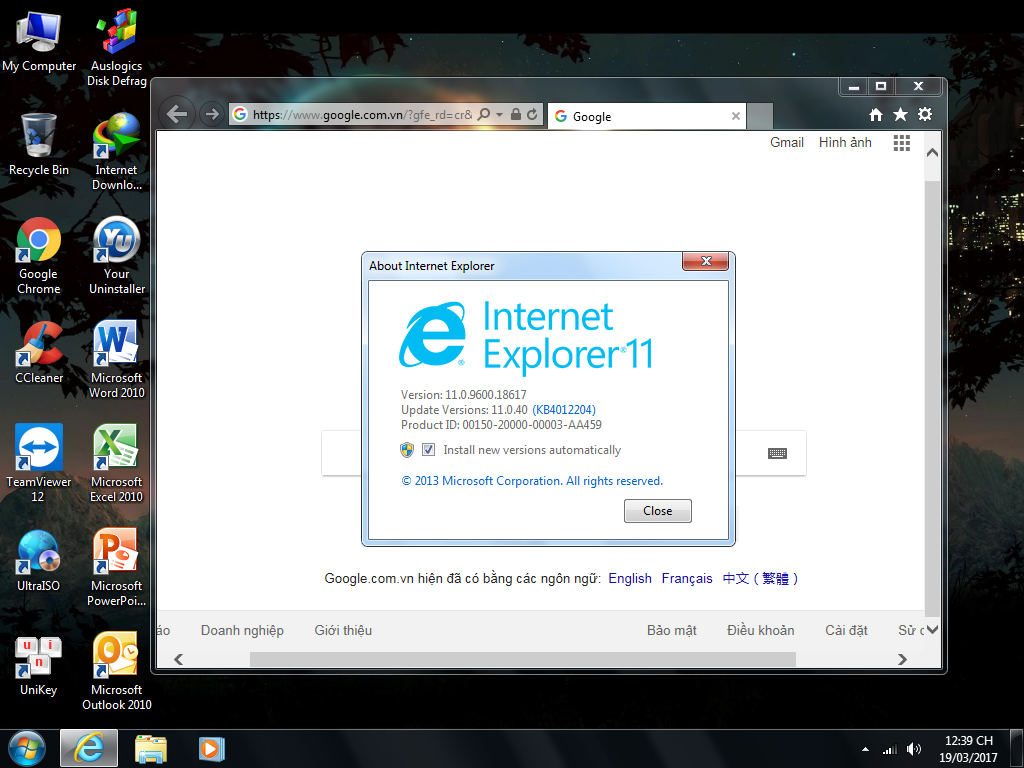Open Cài đặt footer link

[x=846, y=631]
